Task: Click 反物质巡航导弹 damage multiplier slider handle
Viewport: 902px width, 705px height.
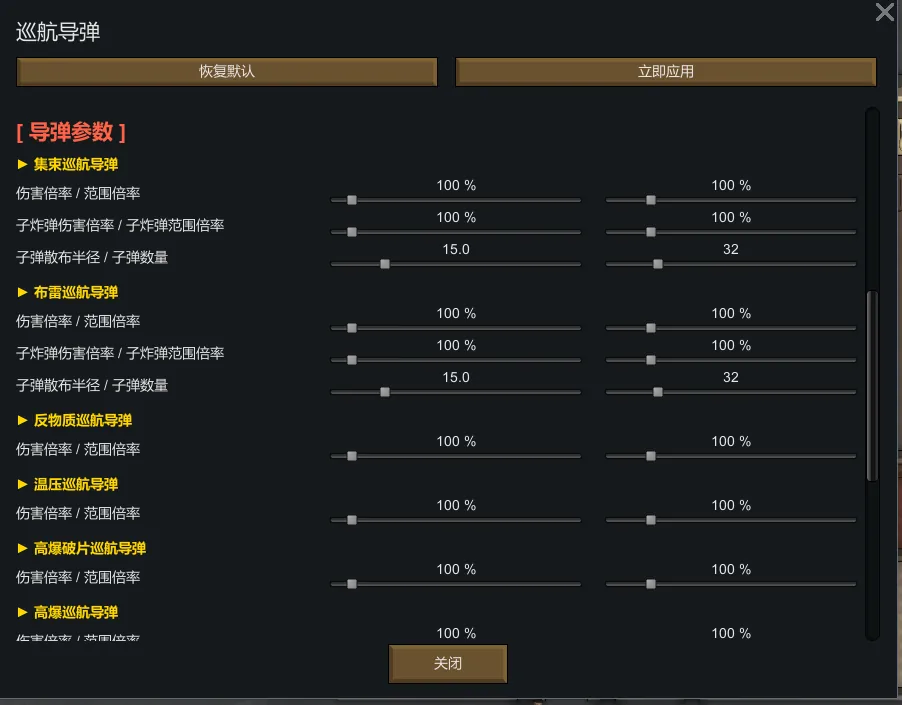Action: (351, 456)
